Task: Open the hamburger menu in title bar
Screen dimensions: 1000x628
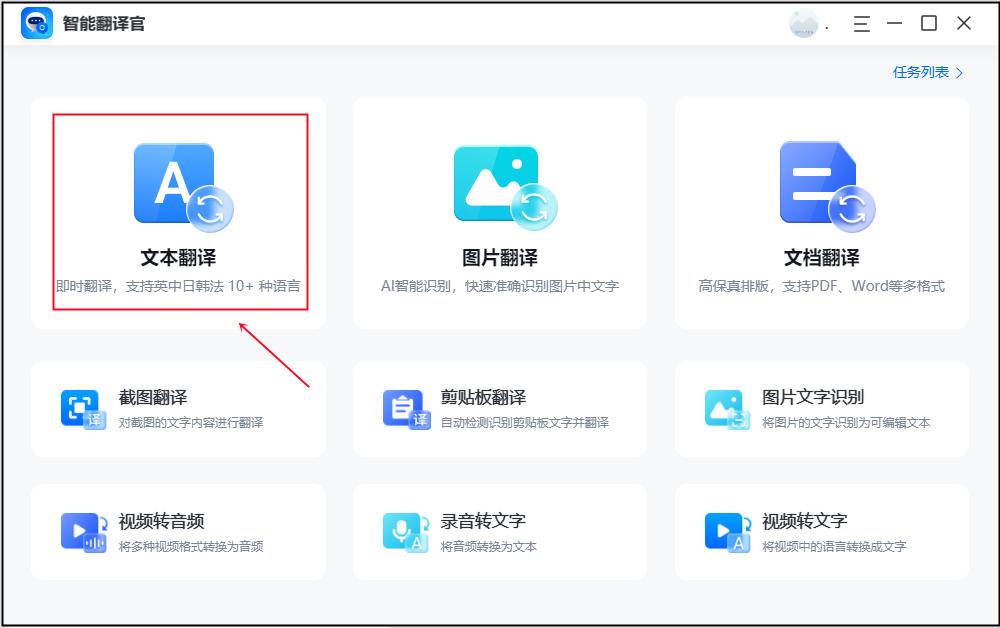Action: click(860, 24)
